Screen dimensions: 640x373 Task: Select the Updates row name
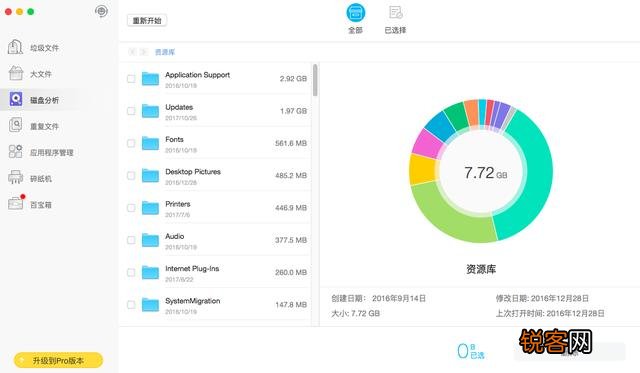pyautogui.click(x=179, y=107)
